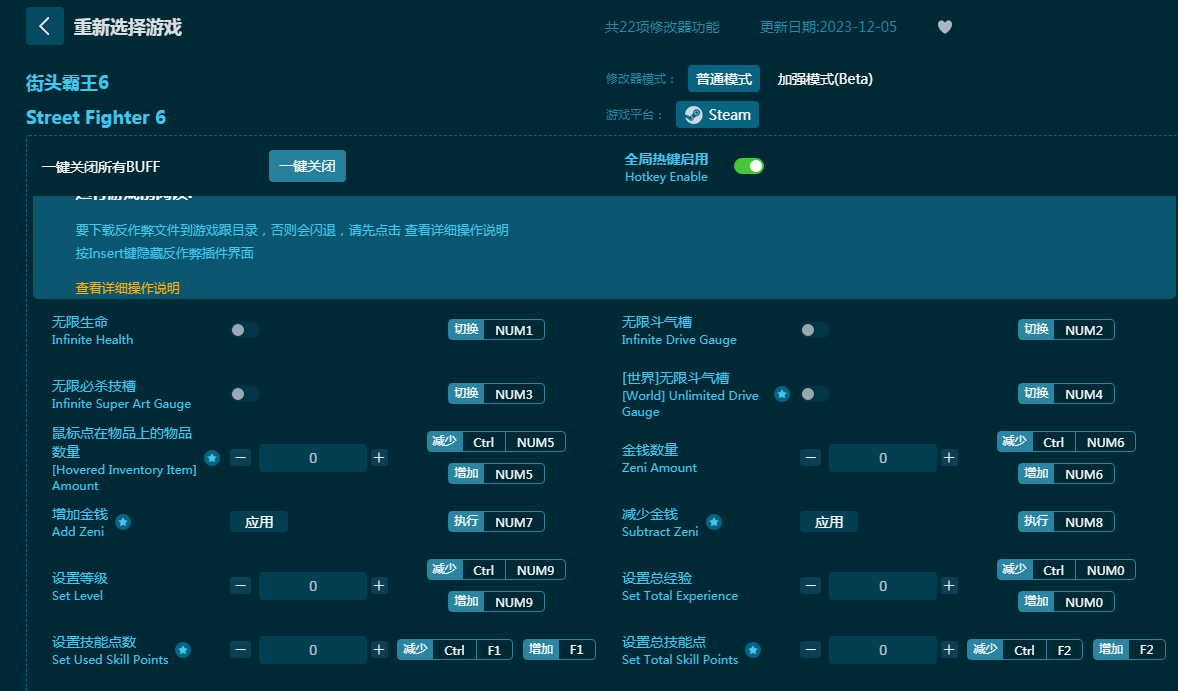
Task: Click the 更新日期:2023-12-05 text
Action: [x=828, y=27]
